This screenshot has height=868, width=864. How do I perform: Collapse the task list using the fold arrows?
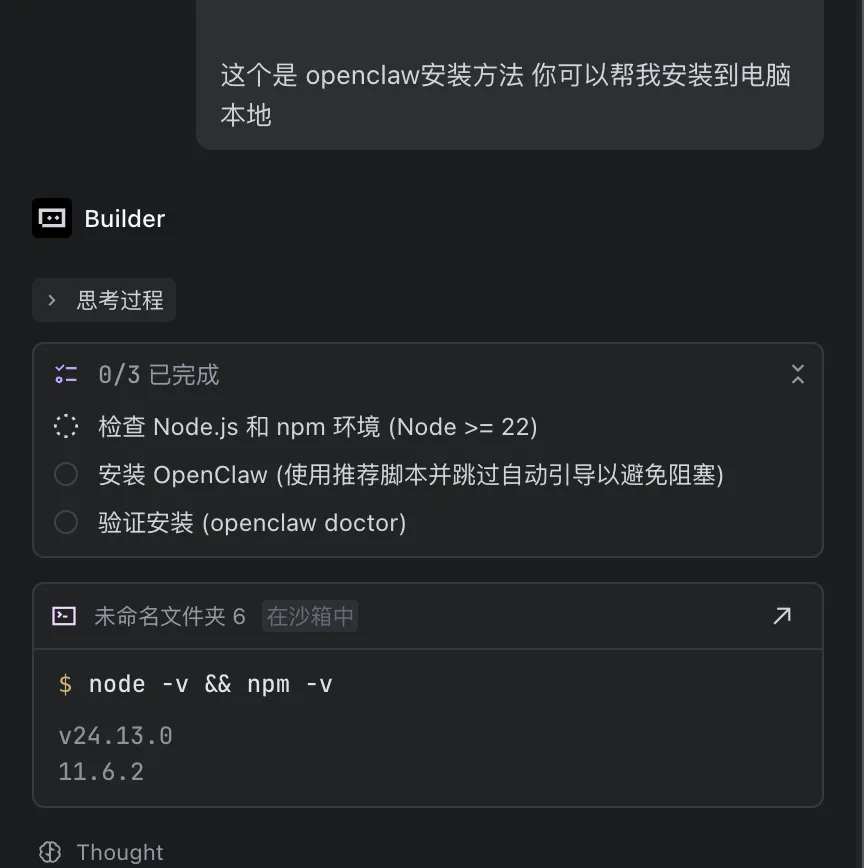(x=798, y=374)
